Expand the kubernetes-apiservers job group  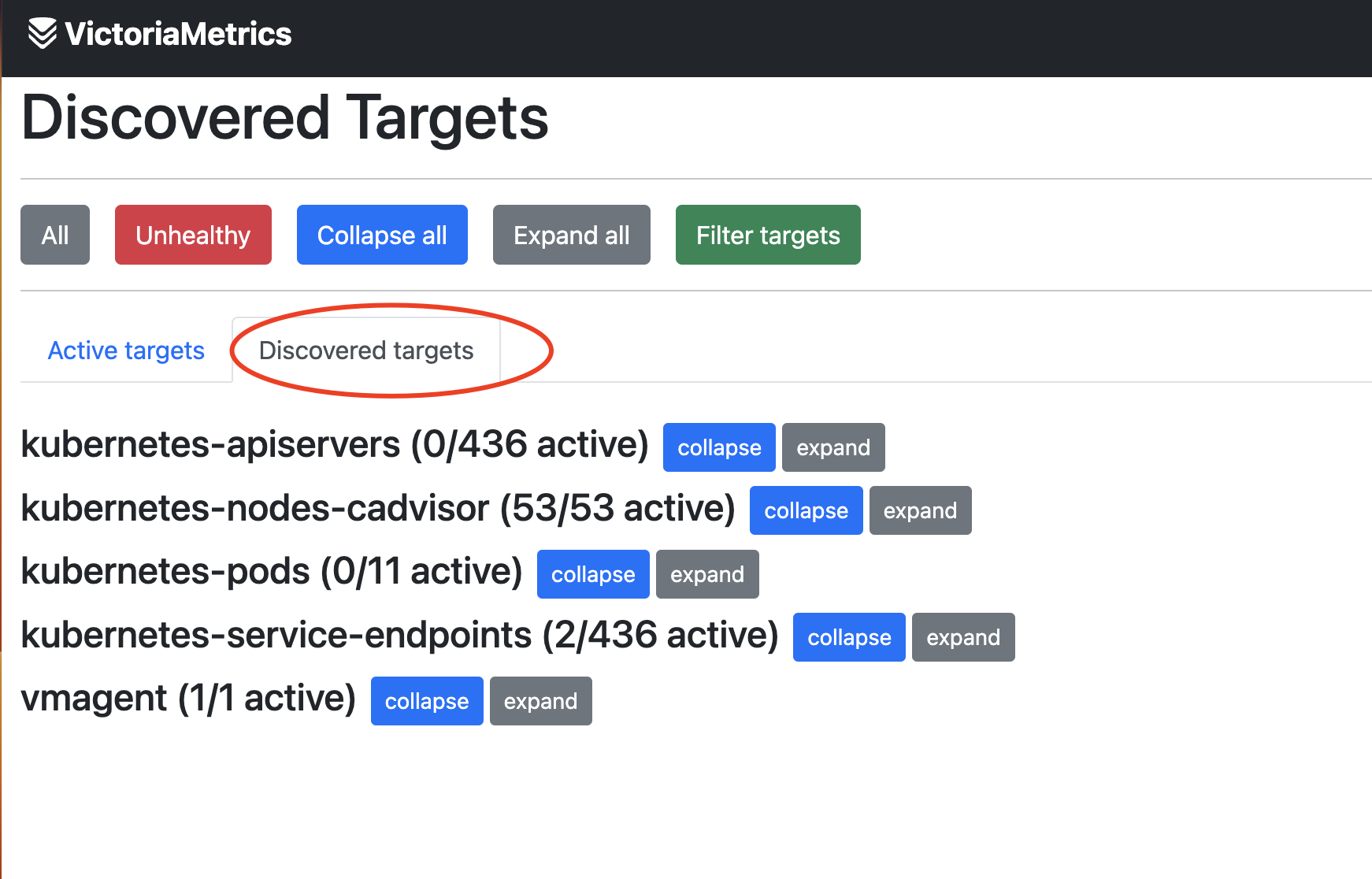point(832,447)
